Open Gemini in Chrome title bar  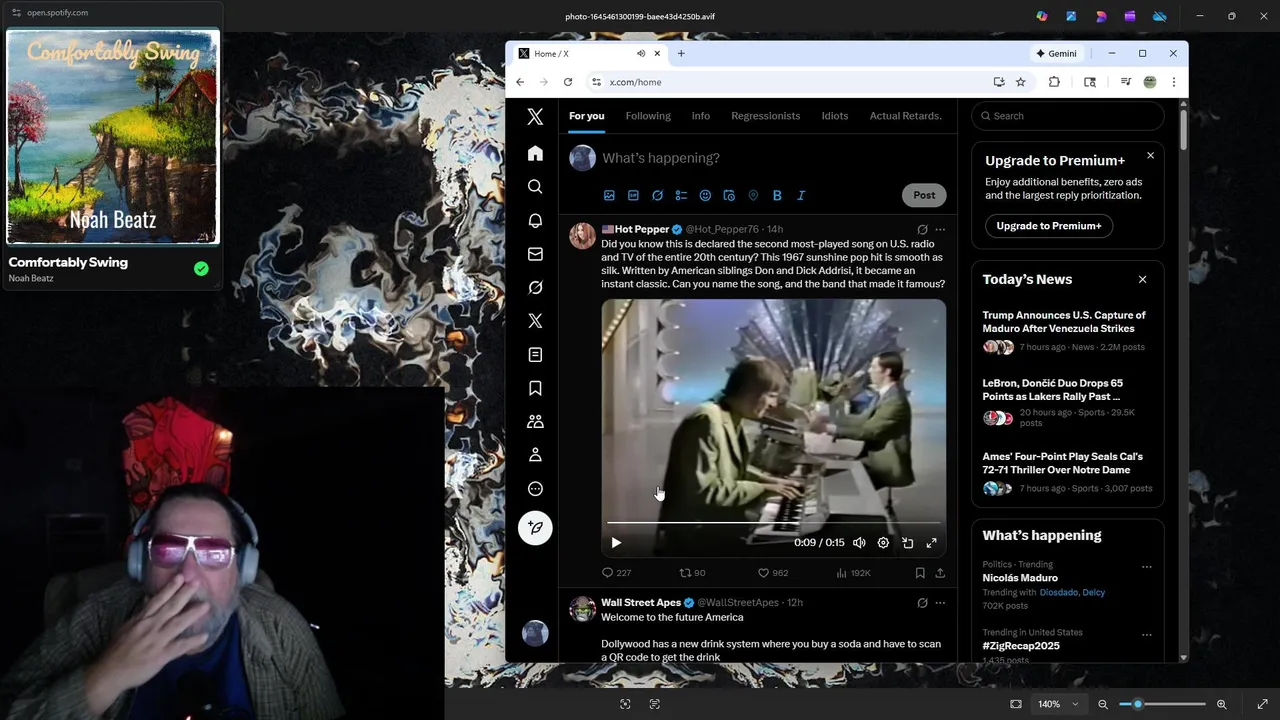click(x=1056, y=54)
